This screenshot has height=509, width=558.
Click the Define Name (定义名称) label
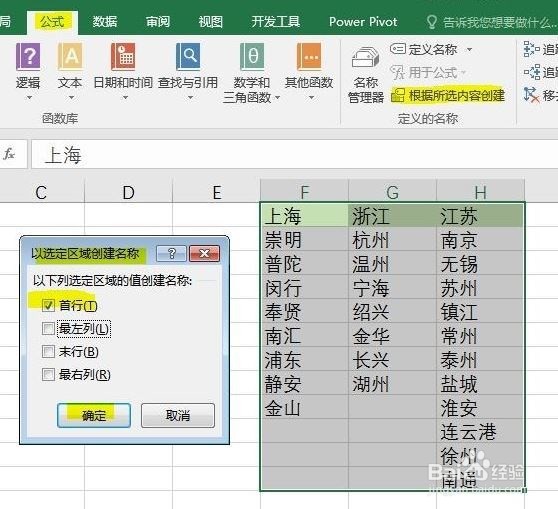433,49
